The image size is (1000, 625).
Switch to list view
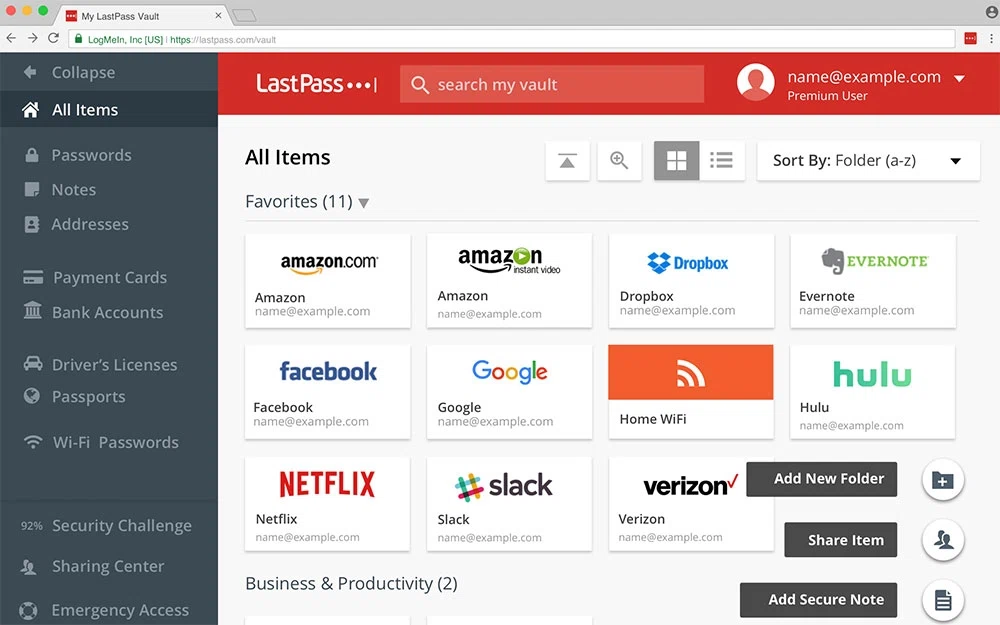[x=721, y=161]
